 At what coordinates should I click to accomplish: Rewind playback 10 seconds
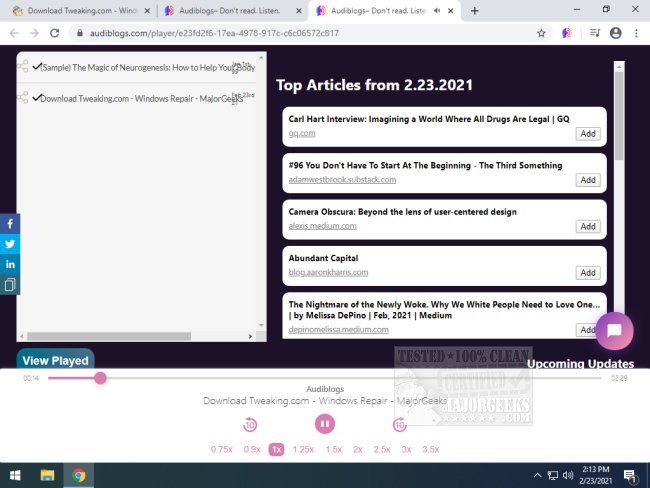pos(250,425)
